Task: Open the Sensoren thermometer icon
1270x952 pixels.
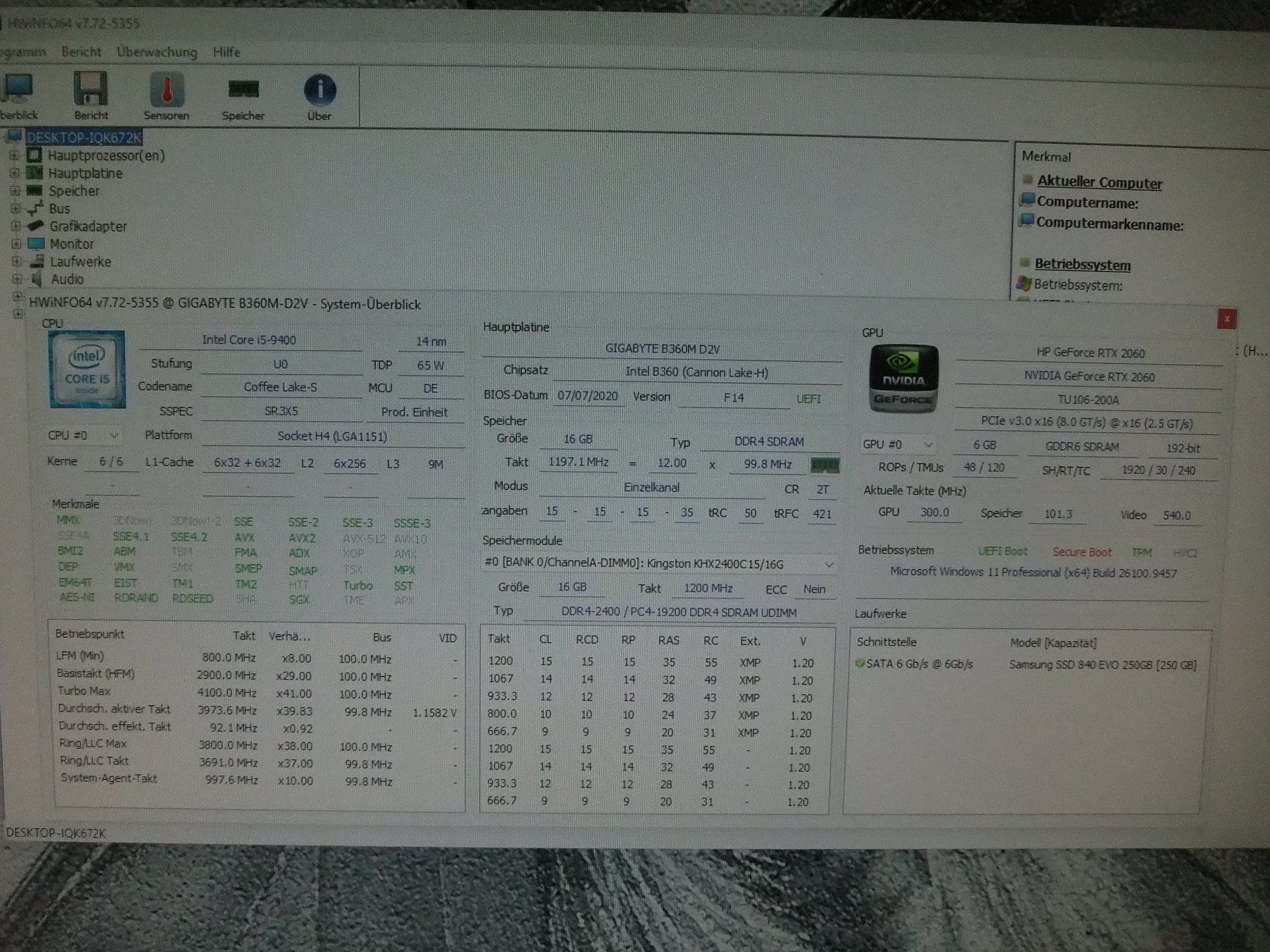Action: coord(167,97)
